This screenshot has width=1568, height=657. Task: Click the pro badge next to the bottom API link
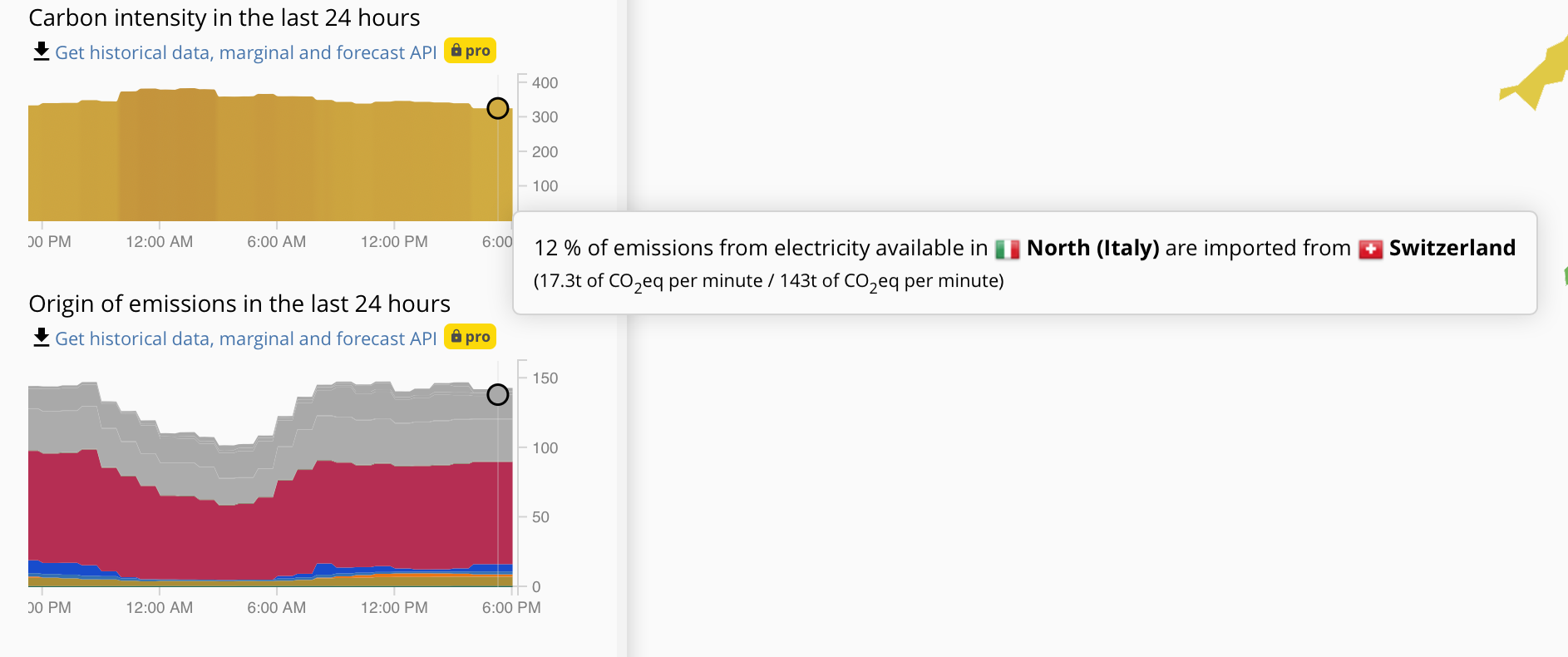(470, 336)
